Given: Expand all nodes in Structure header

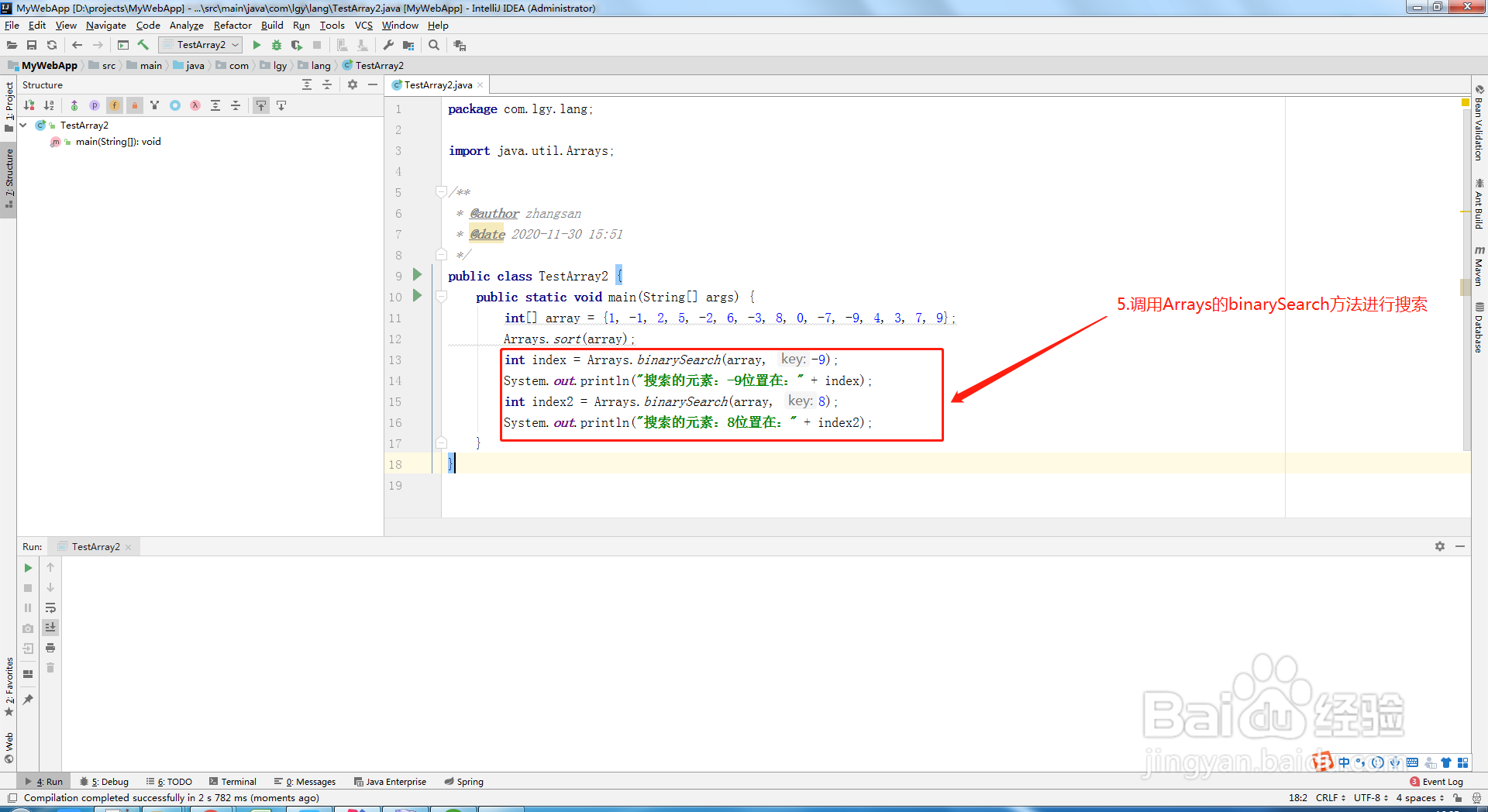Looking at the screenshot, I should (307, 84).
